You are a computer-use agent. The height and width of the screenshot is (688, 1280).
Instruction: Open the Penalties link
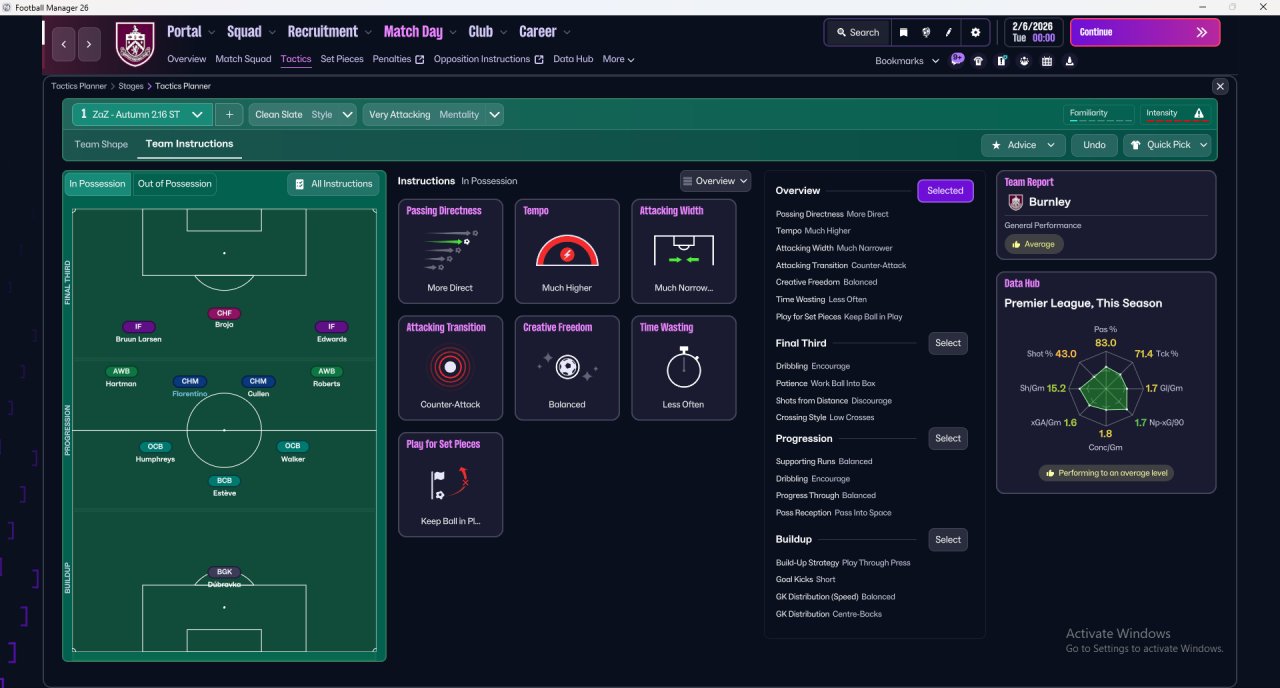coord(398,59)
